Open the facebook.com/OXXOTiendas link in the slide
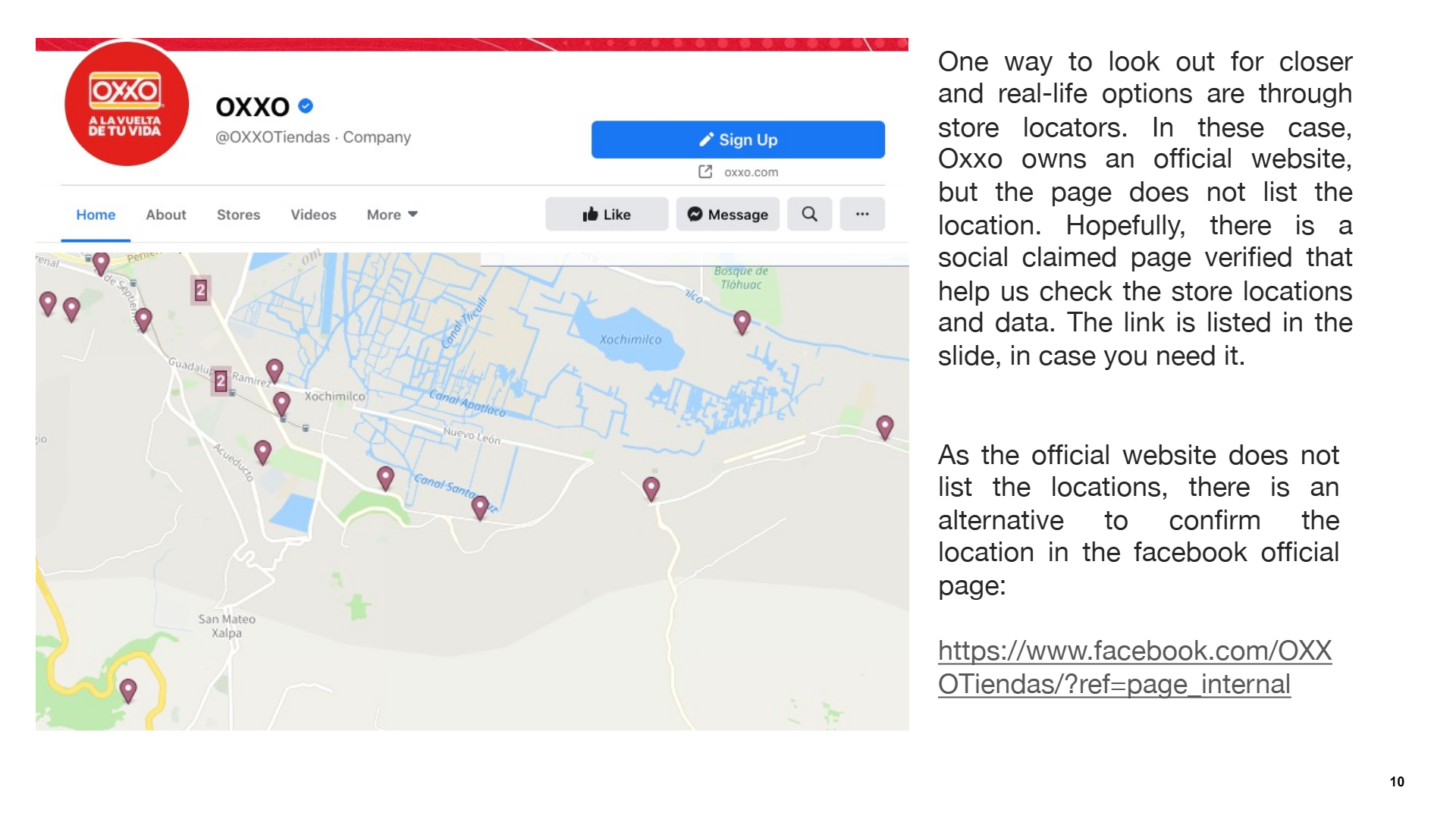The width and height of the screenshot is (1456, 819). [x=1134, y=667]
